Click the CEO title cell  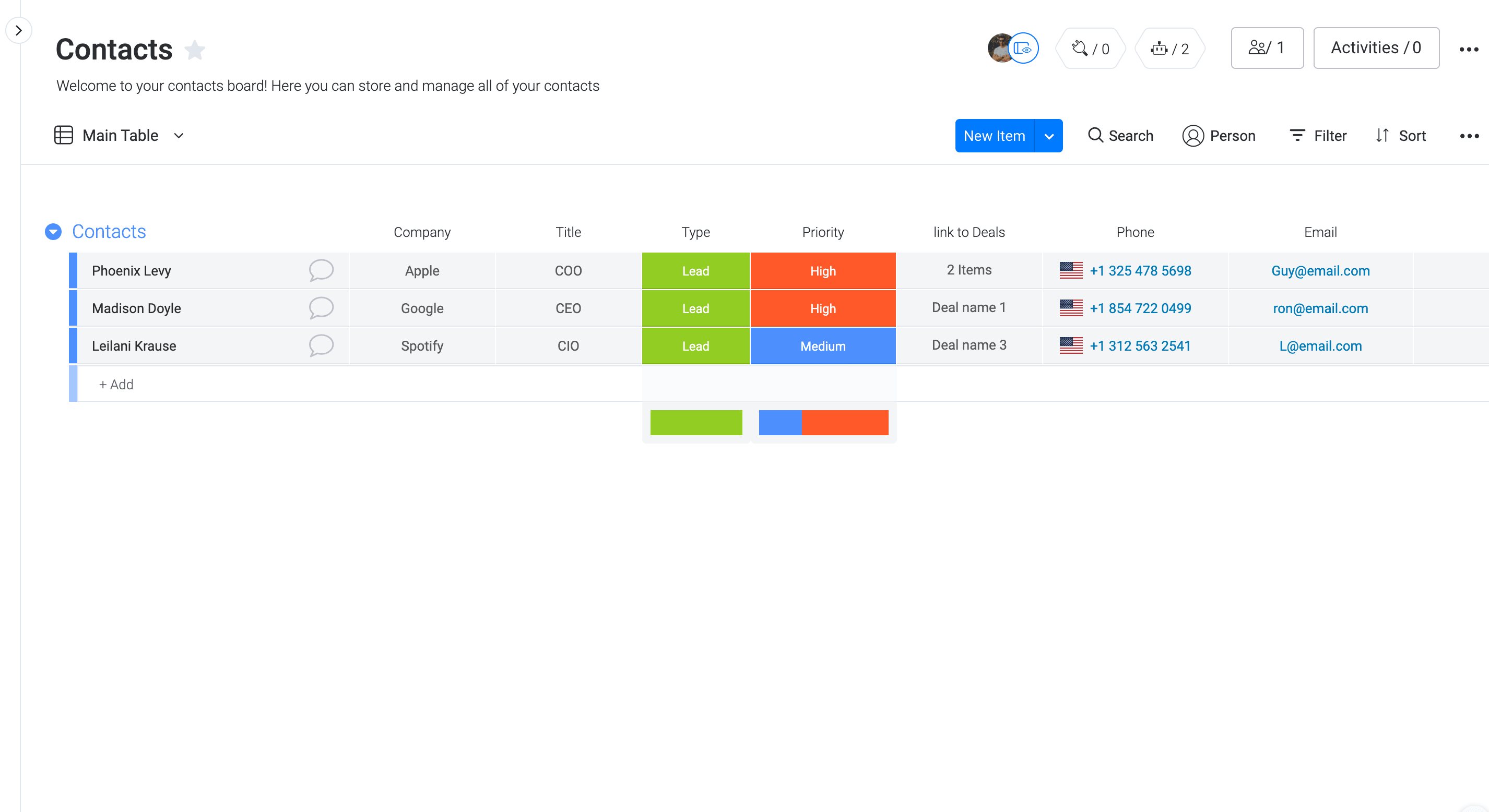pos(568,308)
